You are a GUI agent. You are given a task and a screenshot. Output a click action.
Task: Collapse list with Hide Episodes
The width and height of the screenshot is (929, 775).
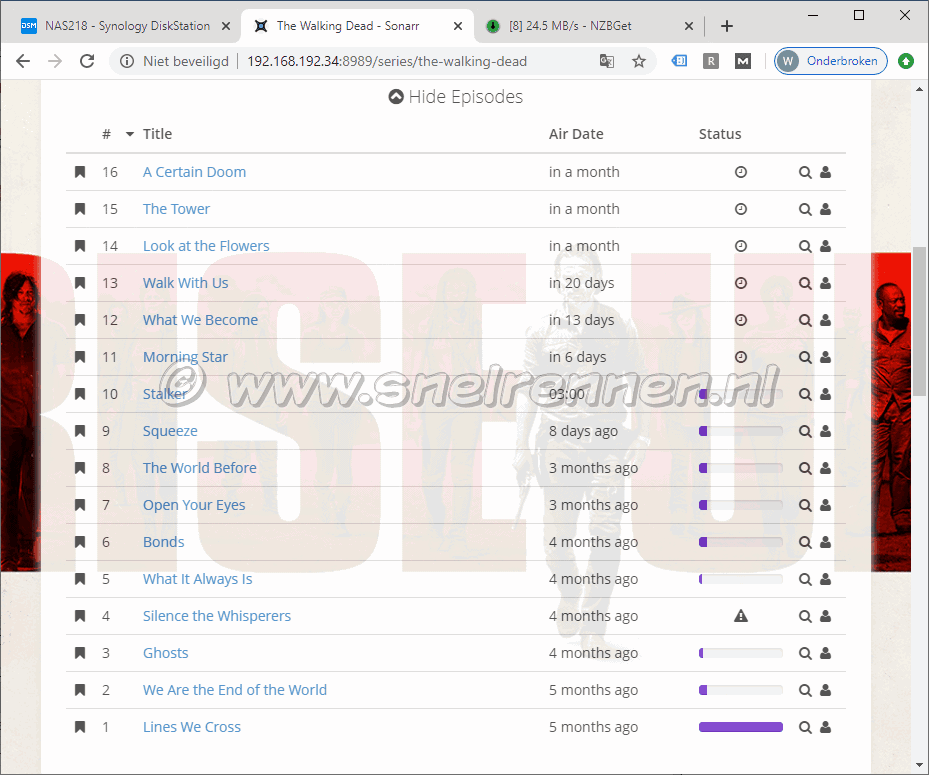tap(456, 97)
